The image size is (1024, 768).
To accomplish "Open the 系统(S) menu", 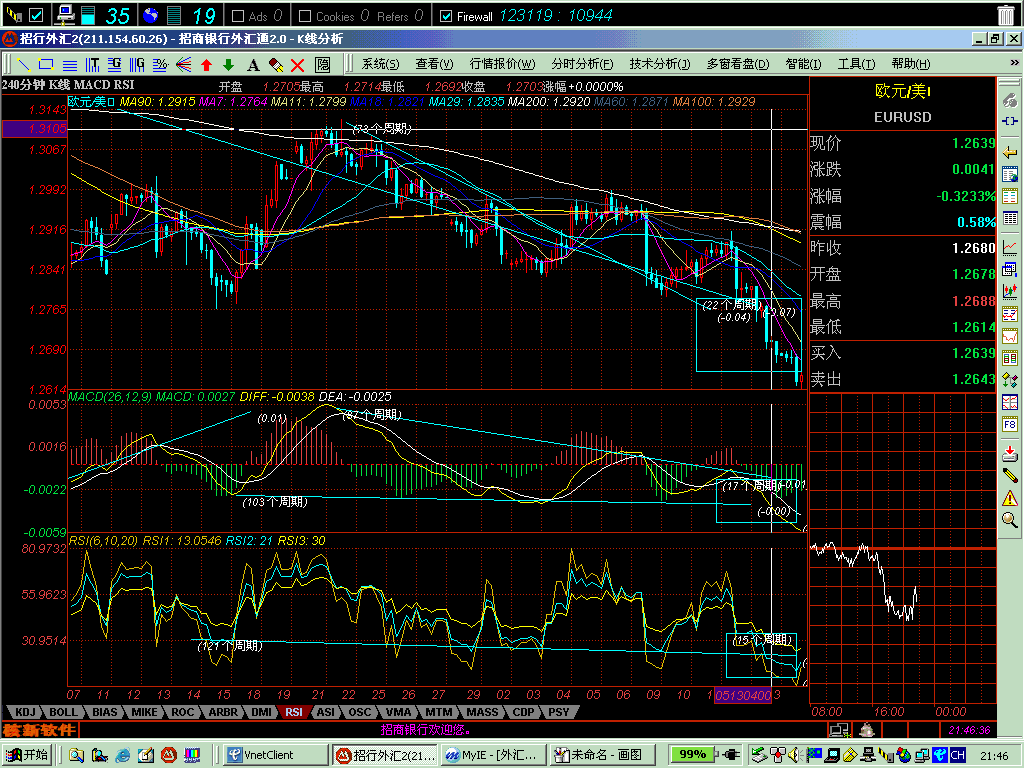I will pos(380,64).
